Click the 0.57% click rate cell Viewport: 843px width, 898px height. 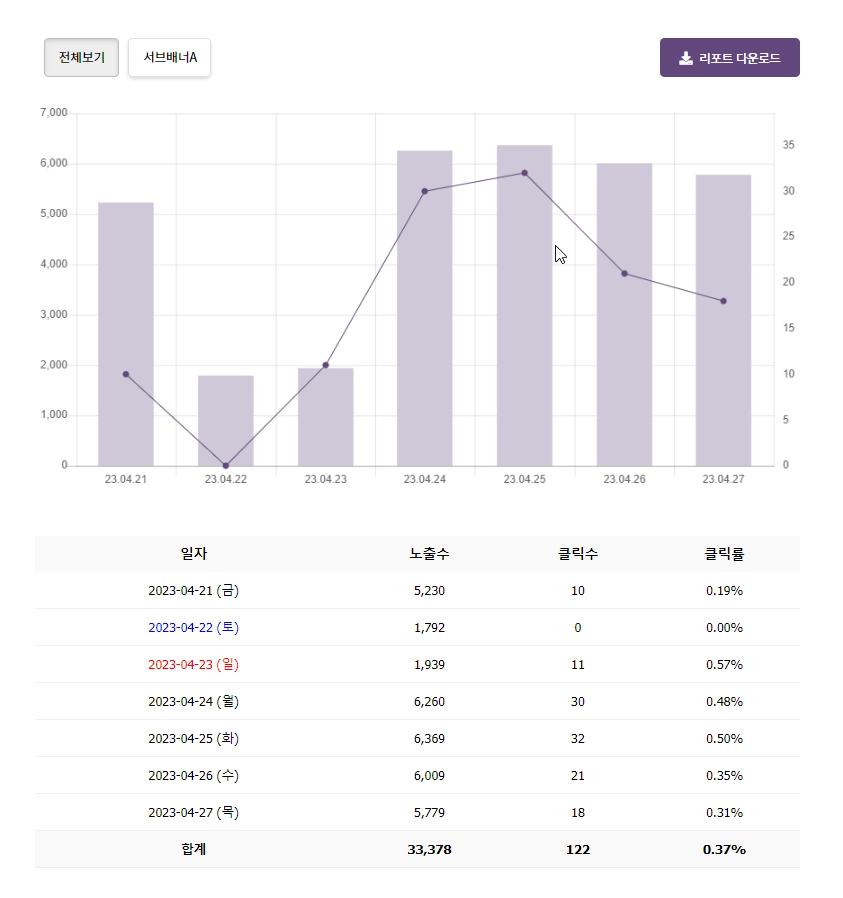(x=724, y=664)
